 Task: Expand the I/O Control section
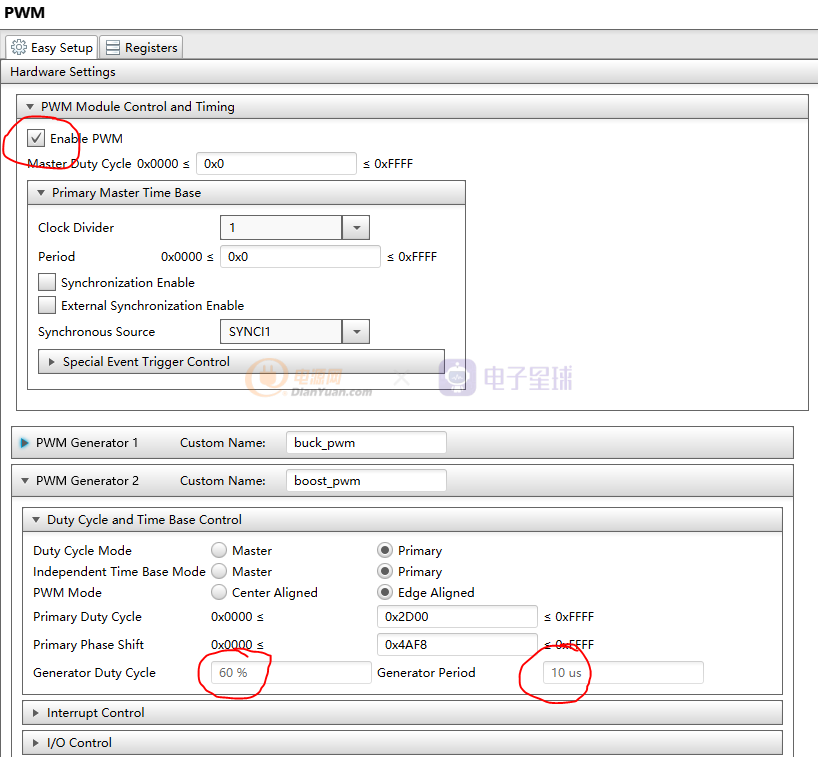coord(36,743)
